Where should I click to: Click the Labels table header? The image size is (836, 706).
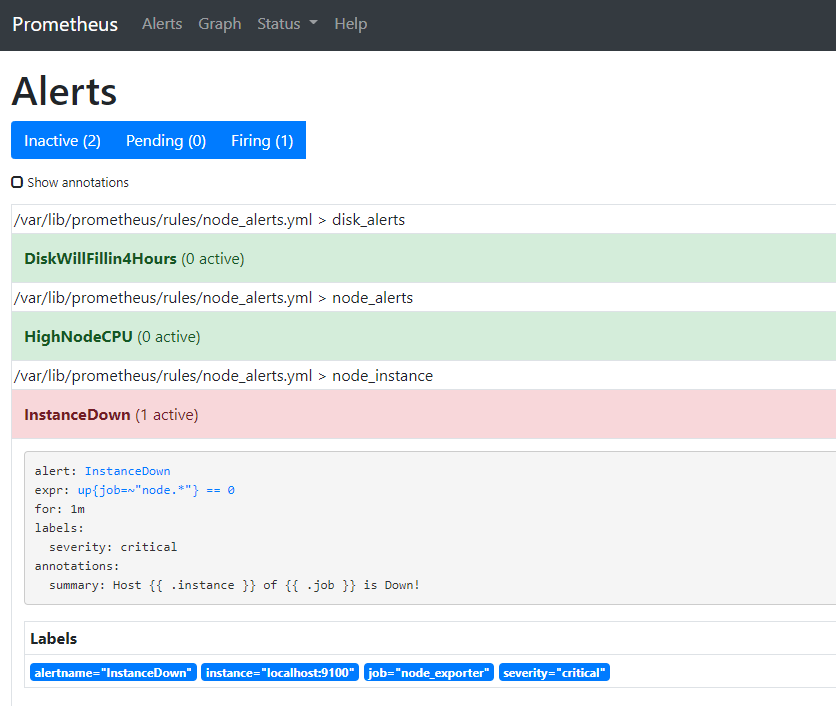[53, 638]
